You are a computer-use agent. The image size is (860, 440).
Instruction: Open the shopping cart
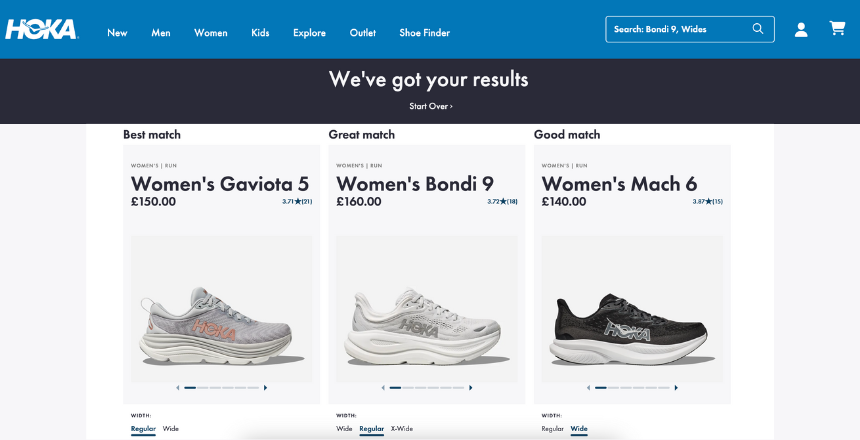[x=837, y=29]
